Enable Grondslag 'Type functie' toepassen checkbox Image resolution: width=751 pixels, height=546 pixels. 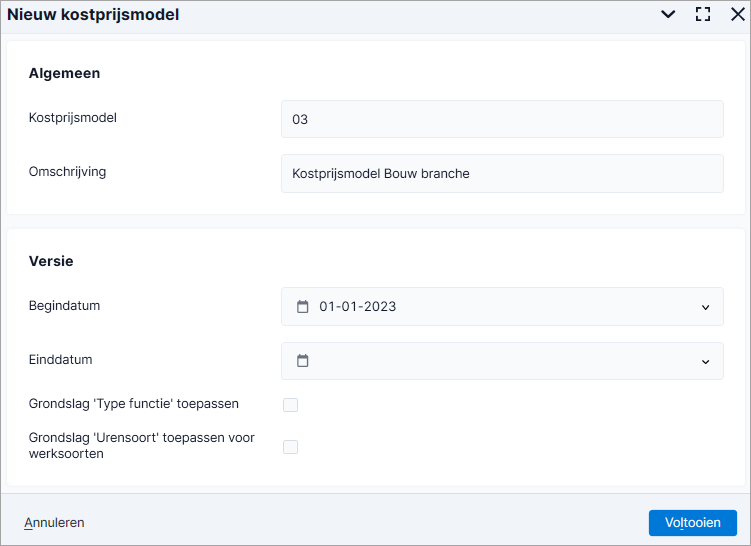290,405
